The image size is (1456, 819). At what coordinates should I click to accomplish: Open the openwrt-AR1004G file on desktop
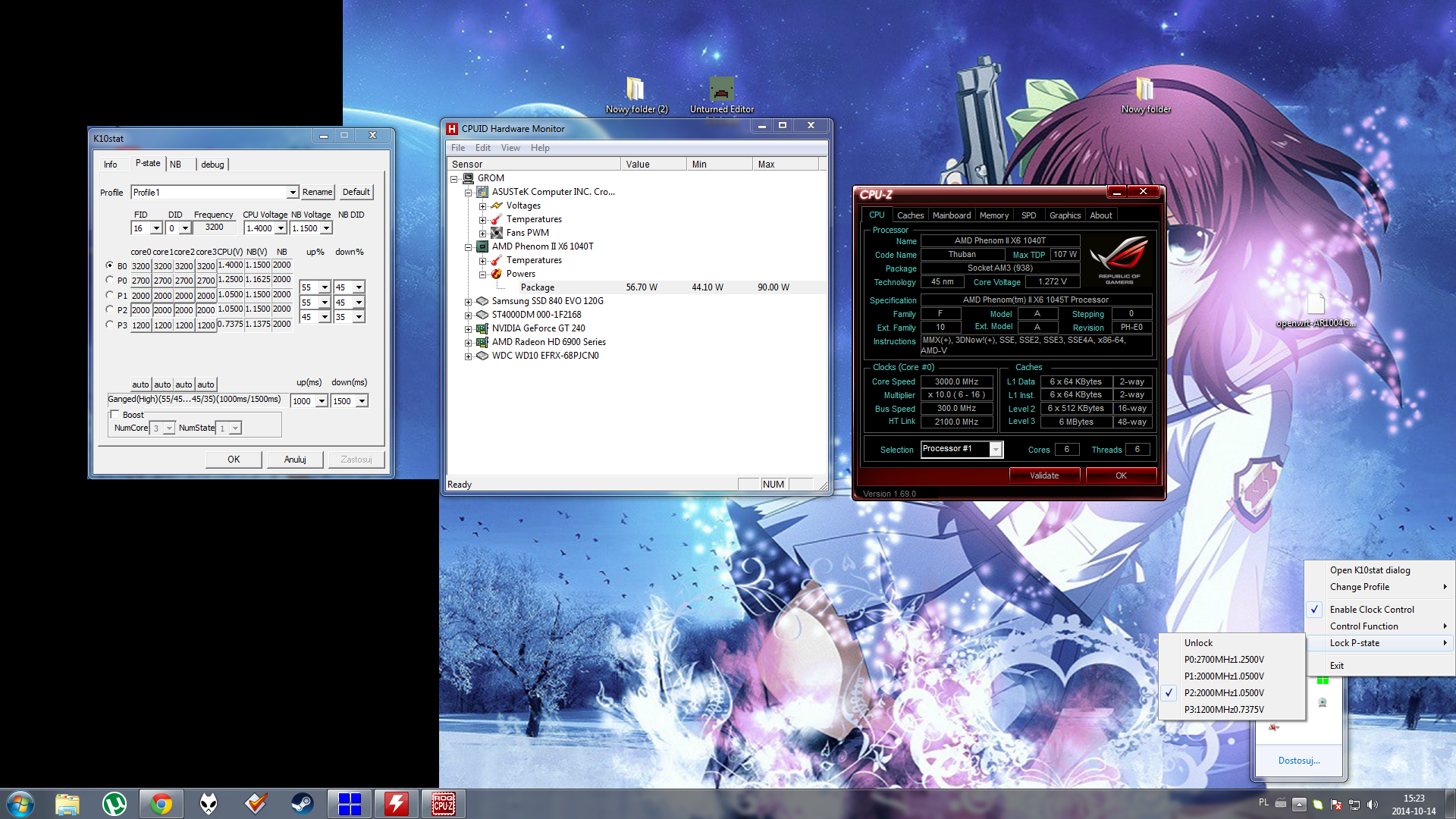1316,305
